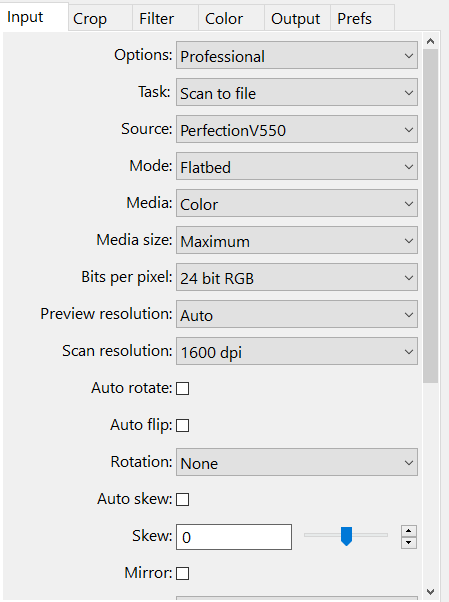Expand the Options dropdown showing Professional
The height and width of the screenshot is (602, 449).
pyautogui.click(x=297, y=56)
